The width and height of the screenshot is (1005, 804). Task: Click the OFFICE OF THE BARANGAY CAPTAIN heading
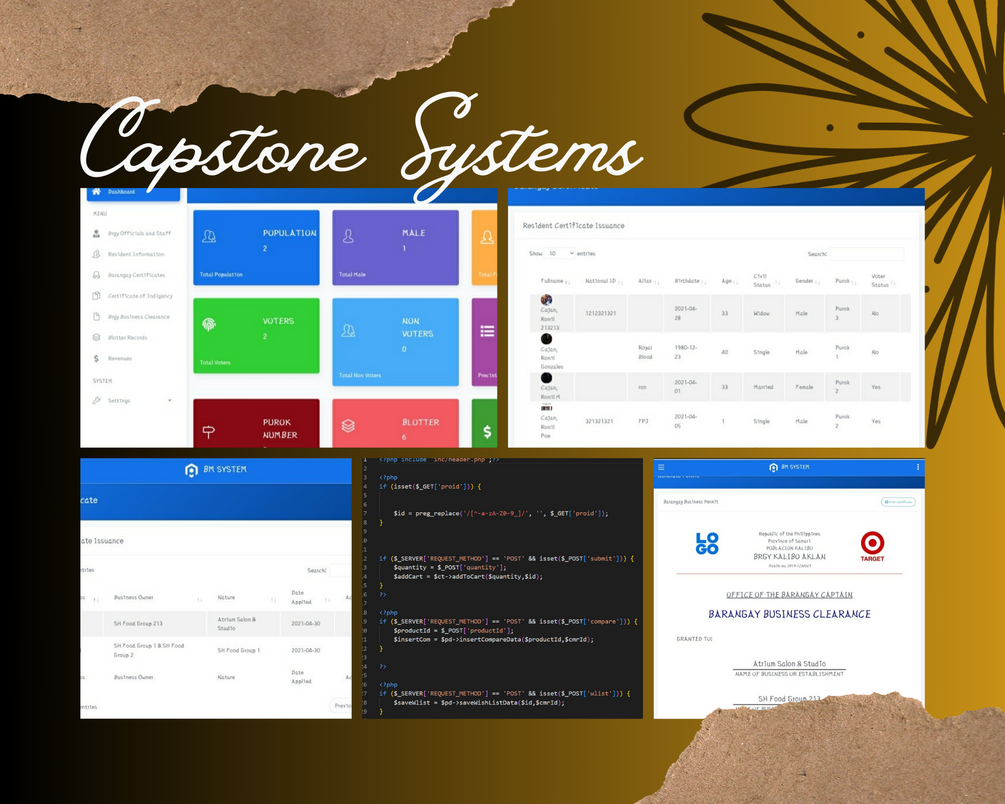pos(789,595)
